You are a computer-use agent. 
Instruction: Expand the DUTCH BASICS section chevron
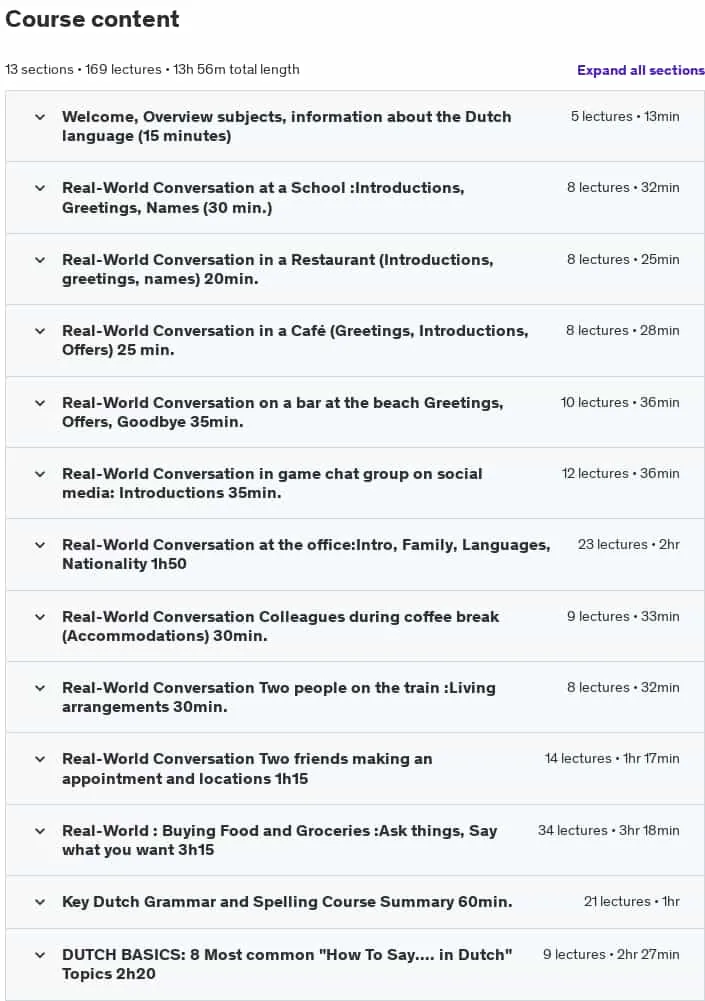(x=40, y=955)
